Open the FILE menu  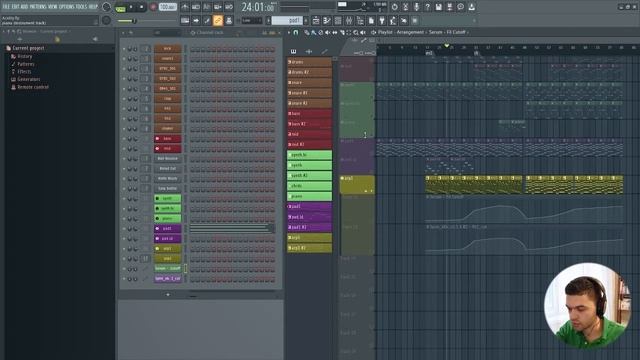pos(6,7)
